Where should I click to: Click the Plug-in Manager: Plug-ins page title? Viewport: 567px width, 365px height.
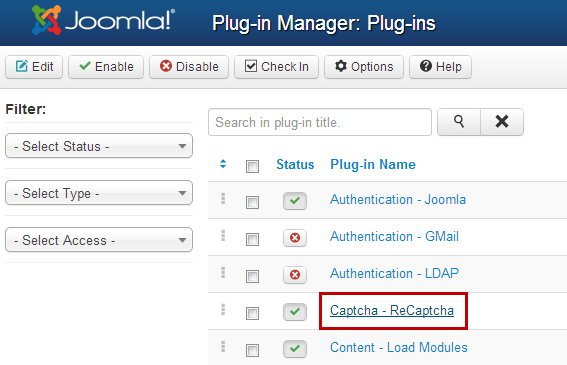pyautogui.click(x=324, y=24)
